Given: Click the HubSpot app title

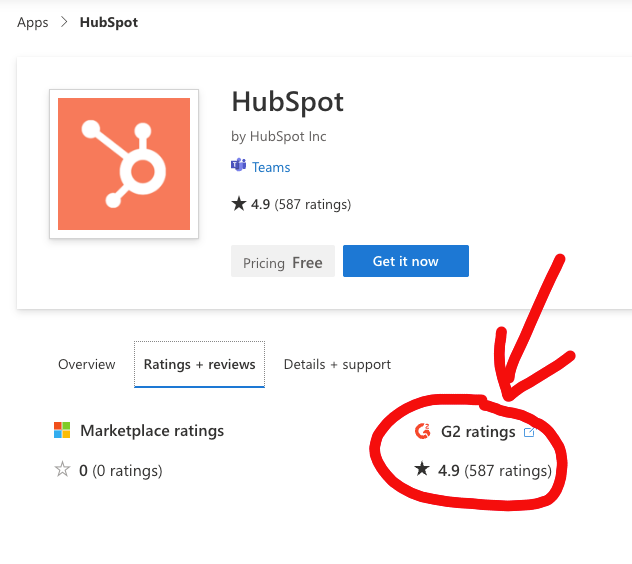Looking at the screenshot, I should [287, 102].
